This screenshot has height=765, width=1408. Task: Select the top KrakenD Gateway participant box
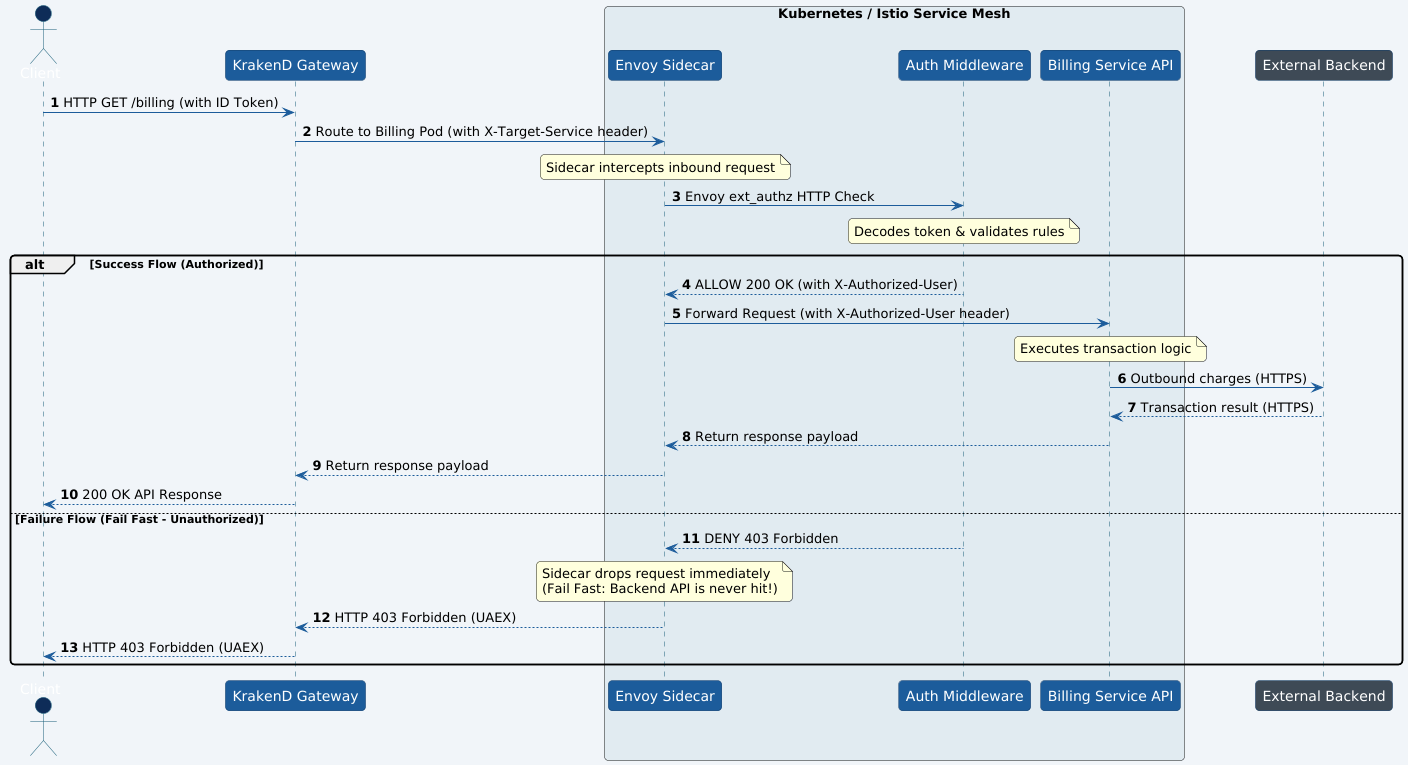pyautogui.click(x=295, y=65)
